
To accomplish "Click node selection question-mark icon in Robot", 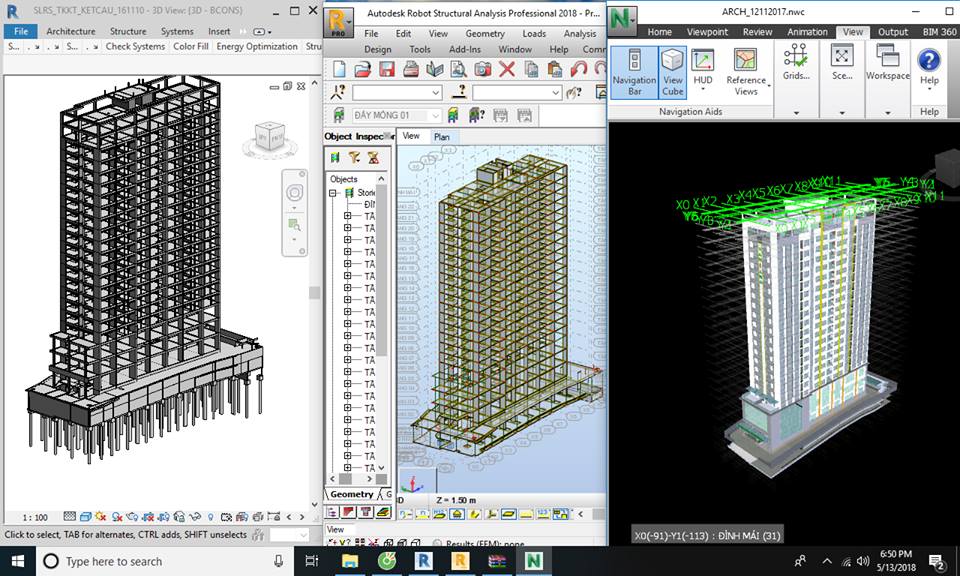I will point(338,92).
